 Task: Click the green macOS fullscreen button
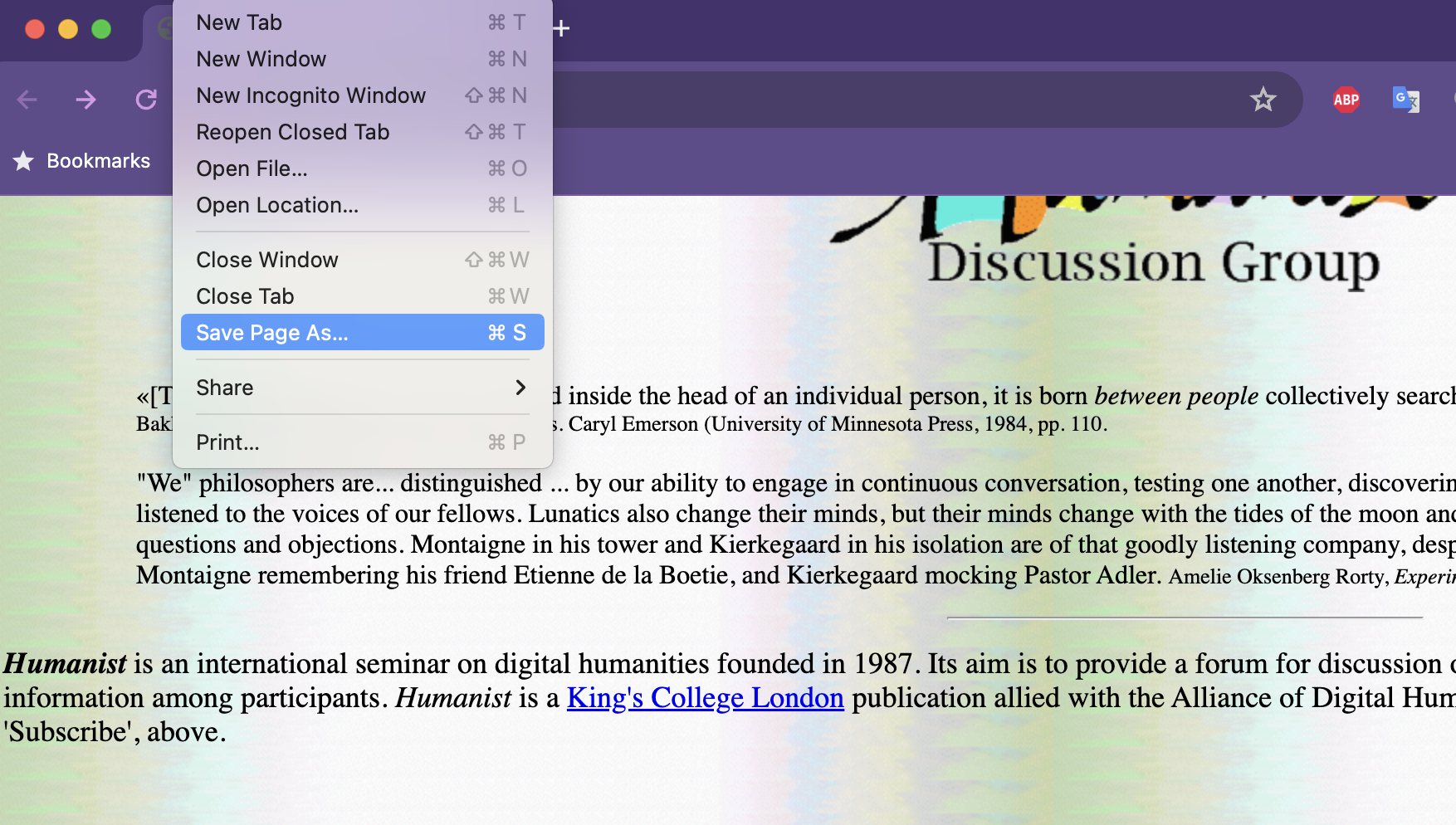click(x=101, y=29)
